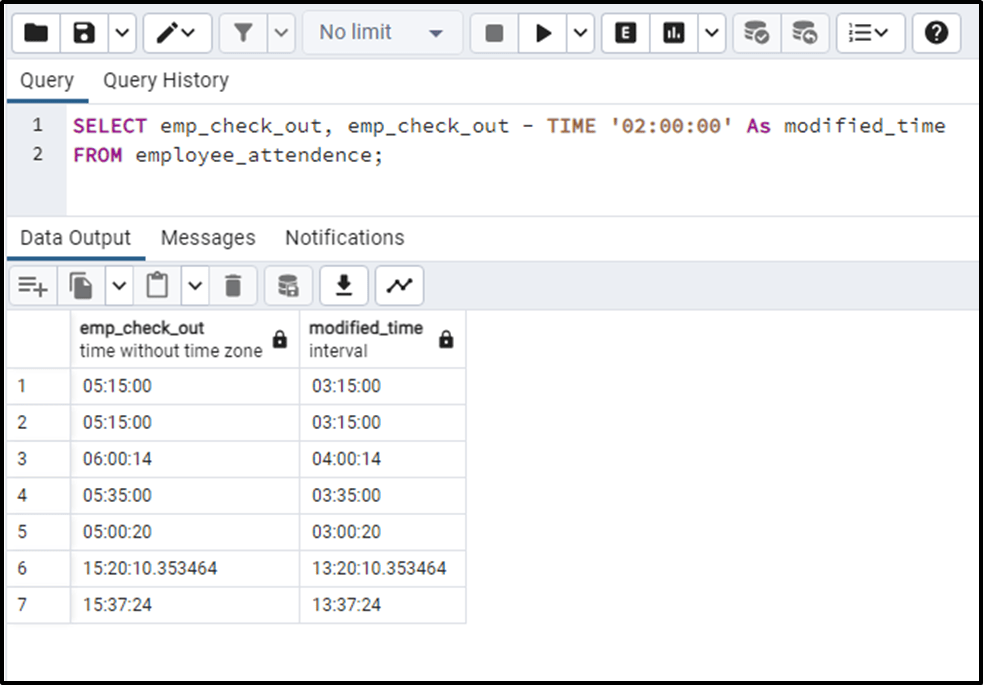This screenshot has height=685, width=983.
Task: Open the Explain icon to analyze the query
Action: coord(624,32)
